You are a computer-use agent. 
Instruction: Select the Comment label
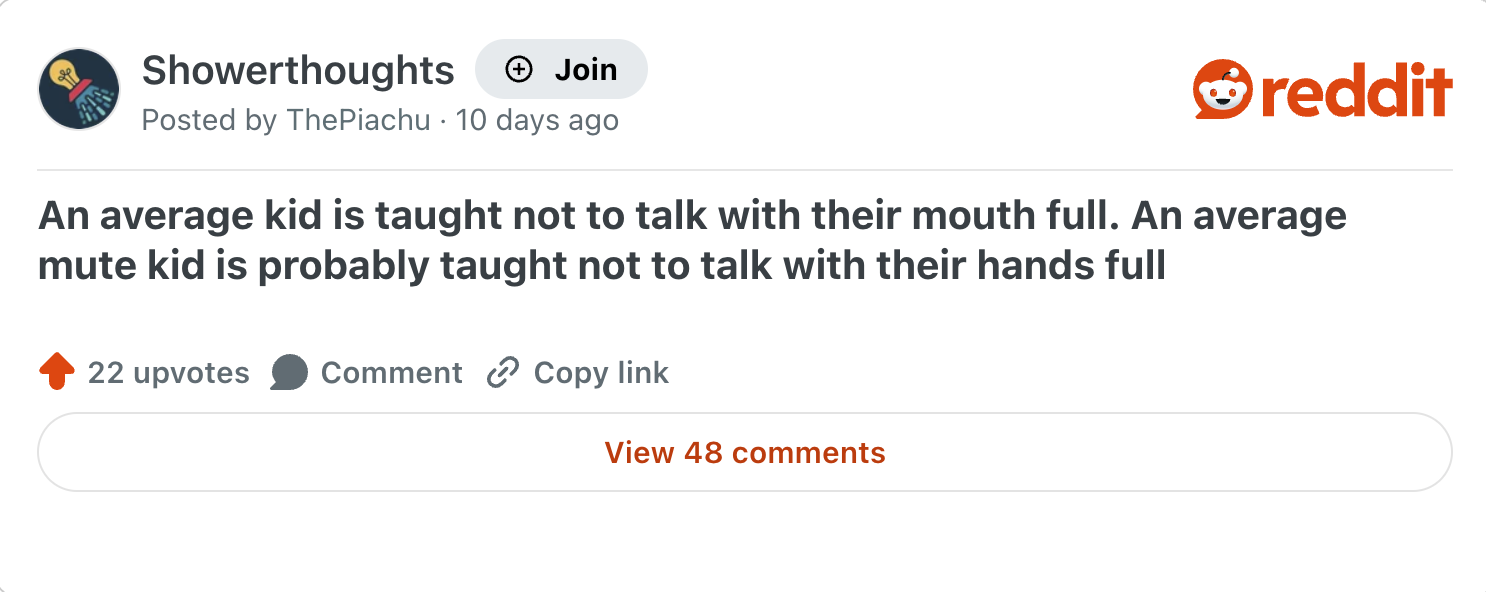coord(391,373)
